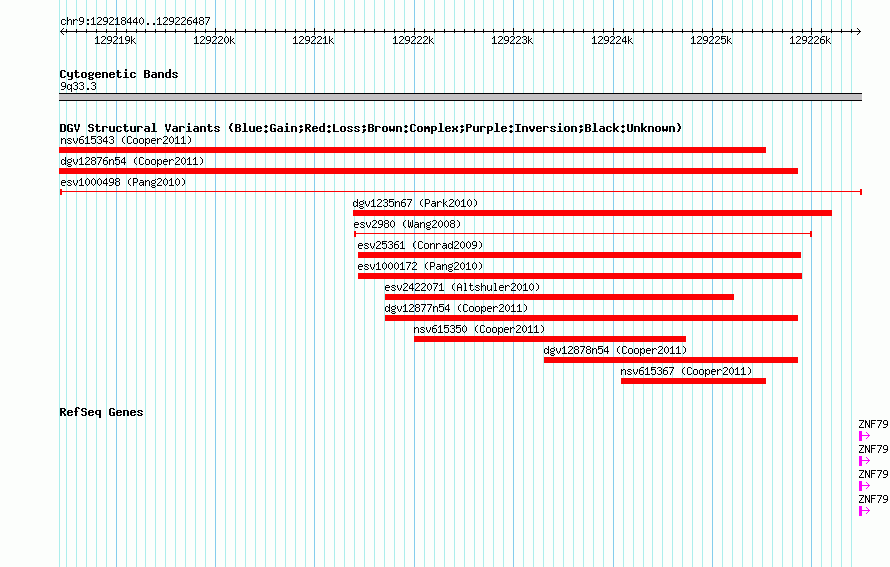Screen dimensions: 890x567
Task: Click the 129226k ruler tick label
Action: pos(810,40)
